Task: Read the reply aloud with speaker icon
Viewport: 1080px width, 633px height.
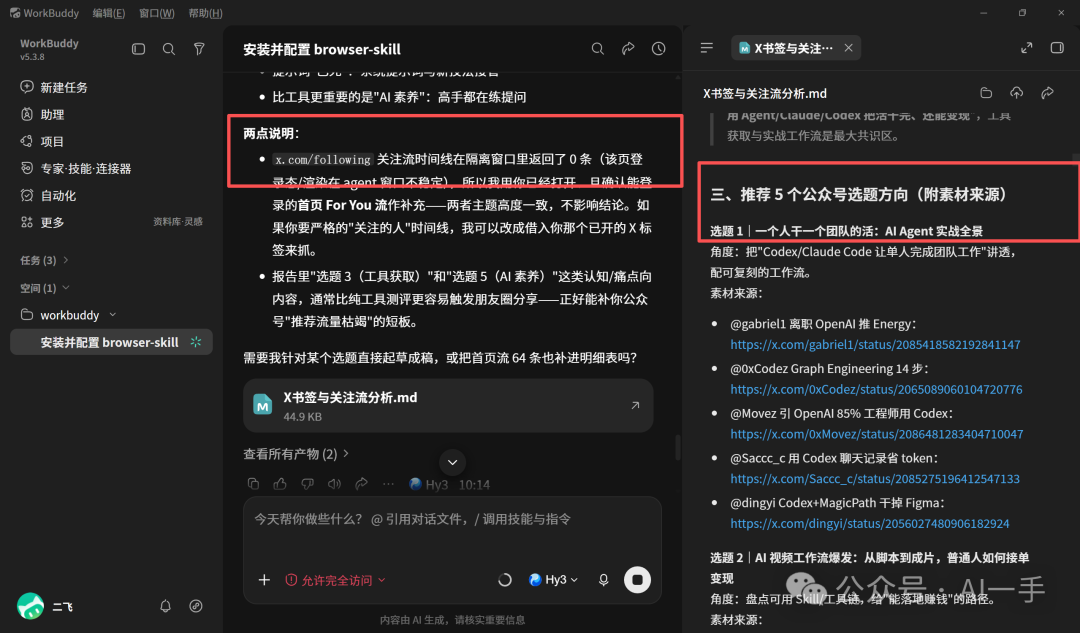Action: pos(334,484)
